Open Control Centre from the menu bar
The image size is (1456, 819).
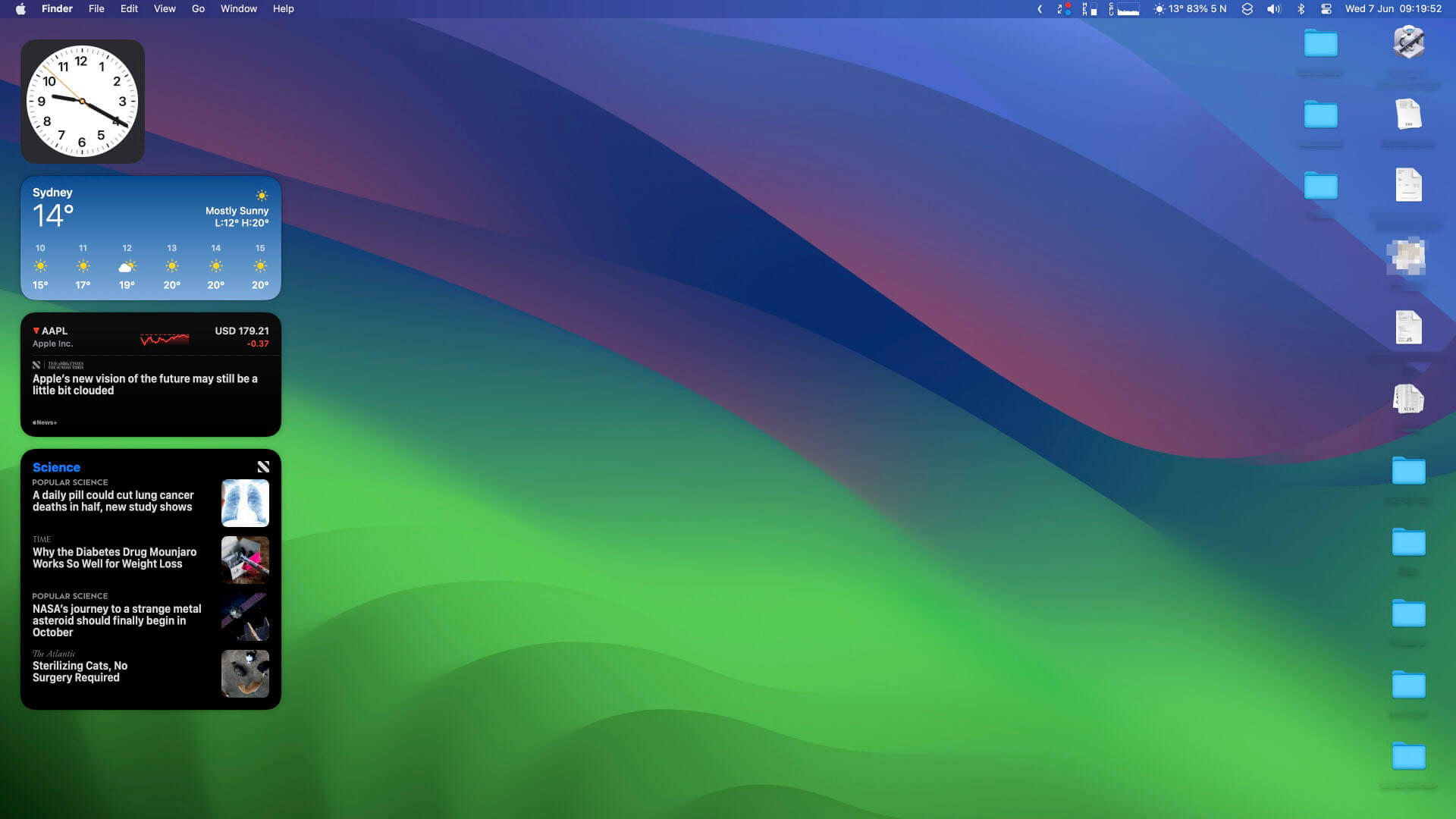tap(1326, 9)
